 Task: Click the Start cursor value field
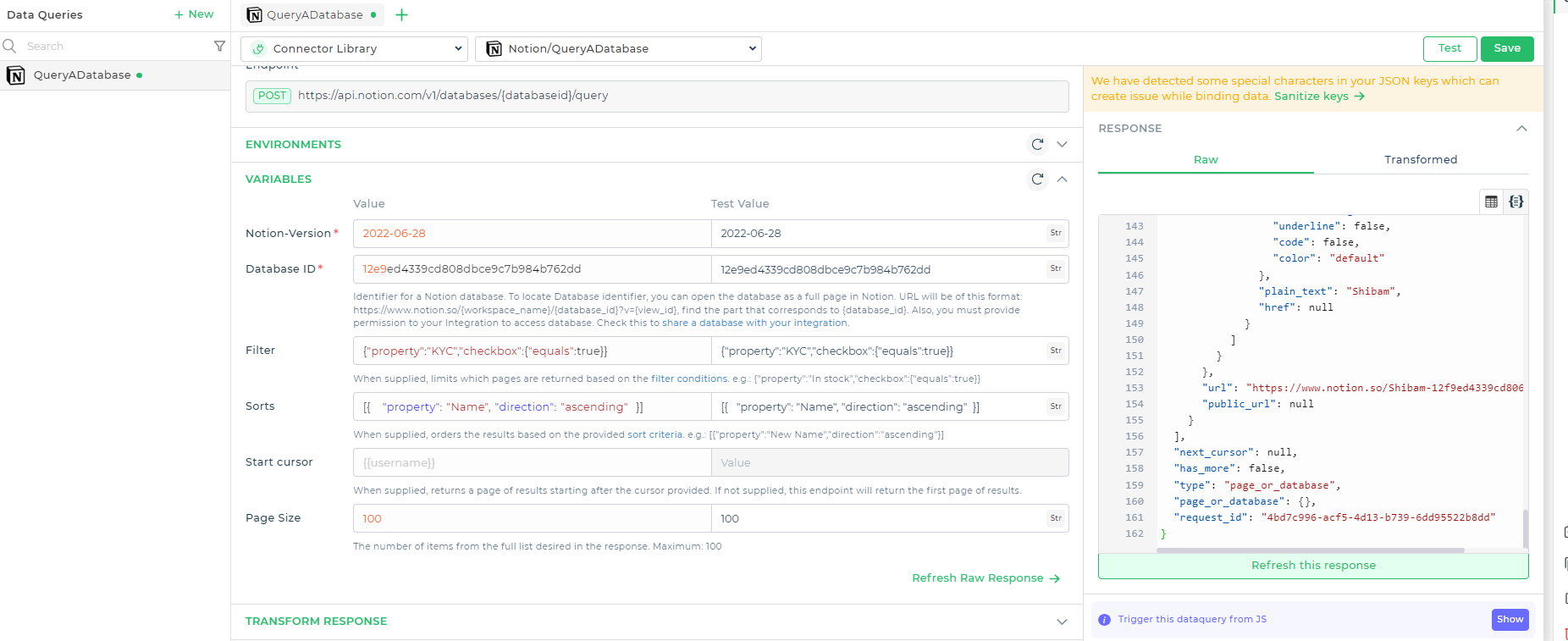pyautogui.click(x=532, y=462)
